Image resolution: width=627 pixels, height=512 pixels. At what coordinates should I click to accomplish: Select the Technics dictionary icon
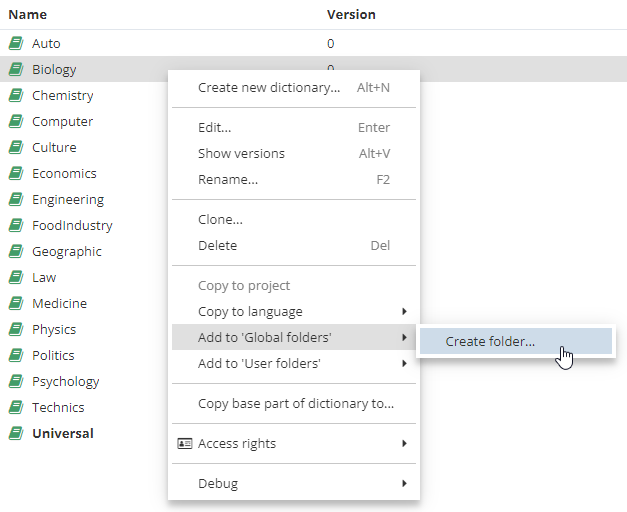click(x=16, y=408)
